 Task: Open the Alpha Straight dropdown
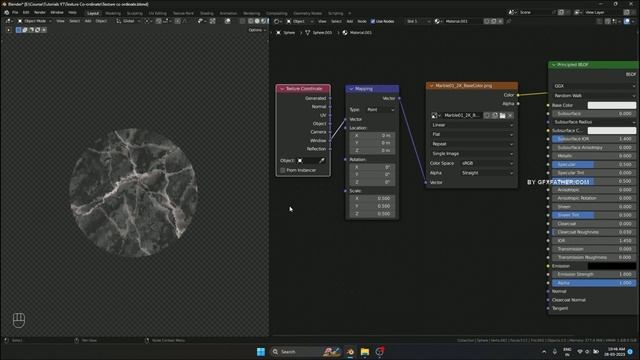(x=487, y=173)
